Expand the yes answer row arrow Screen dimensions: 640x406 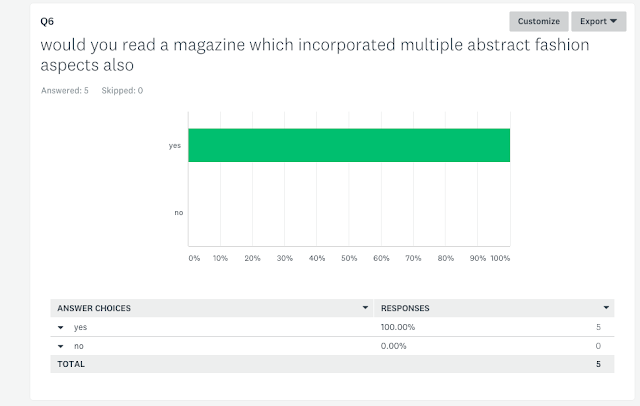(x=61, y=327)
